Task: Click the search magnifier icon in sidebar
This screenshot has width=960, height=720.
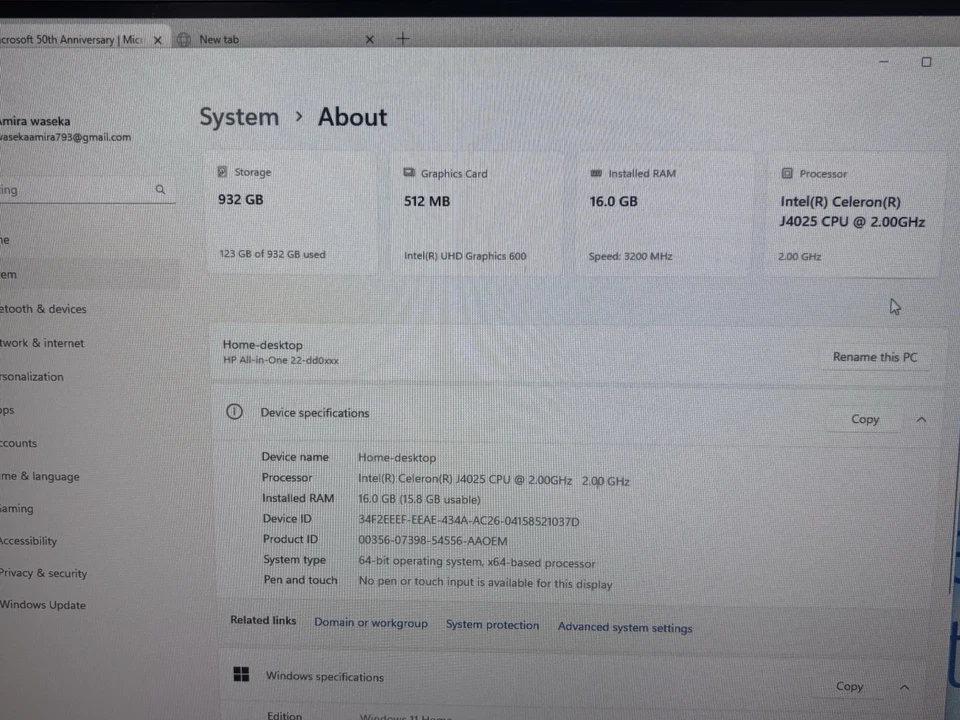Action: point(160,190)
